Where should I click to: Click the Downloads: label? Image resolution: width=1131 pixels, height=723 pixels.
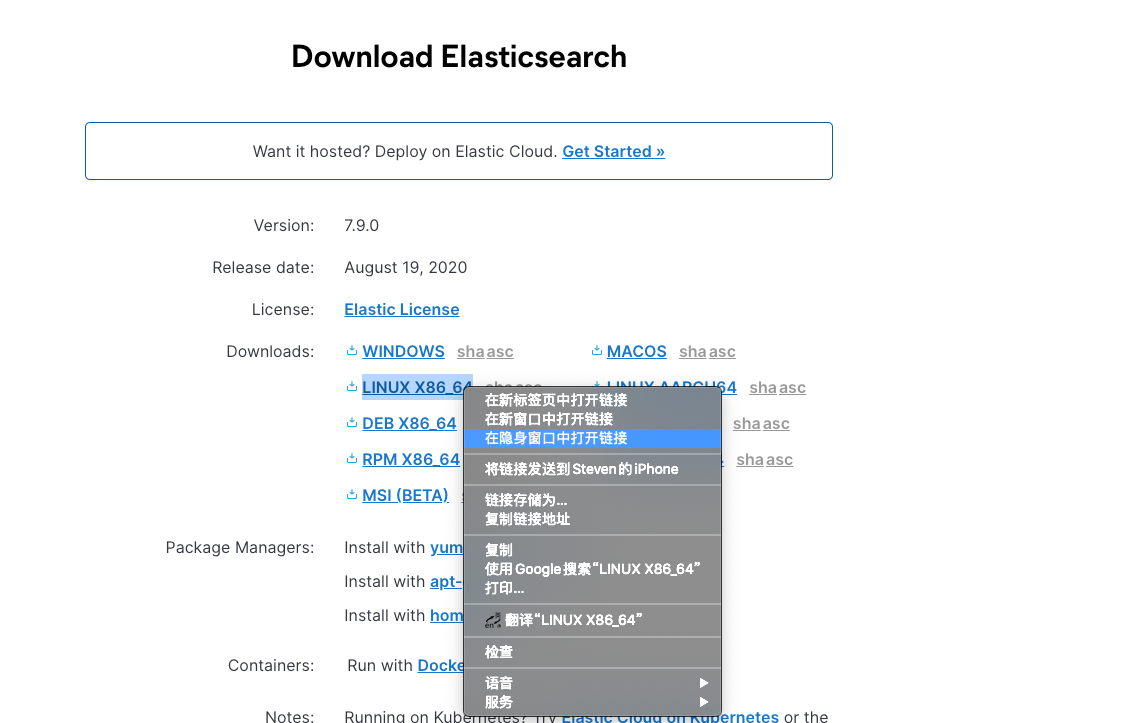click(270, 351)
